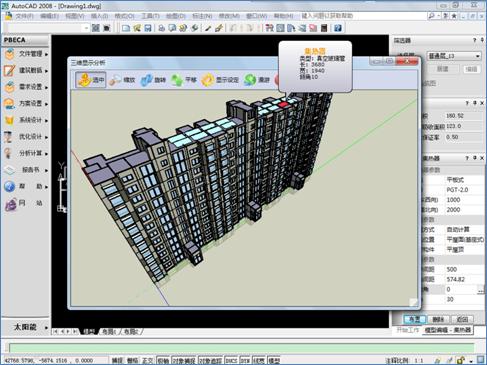Expand the 文件管理 menu in PBECA panel
487x365 pixels.
tap(26, 54)
